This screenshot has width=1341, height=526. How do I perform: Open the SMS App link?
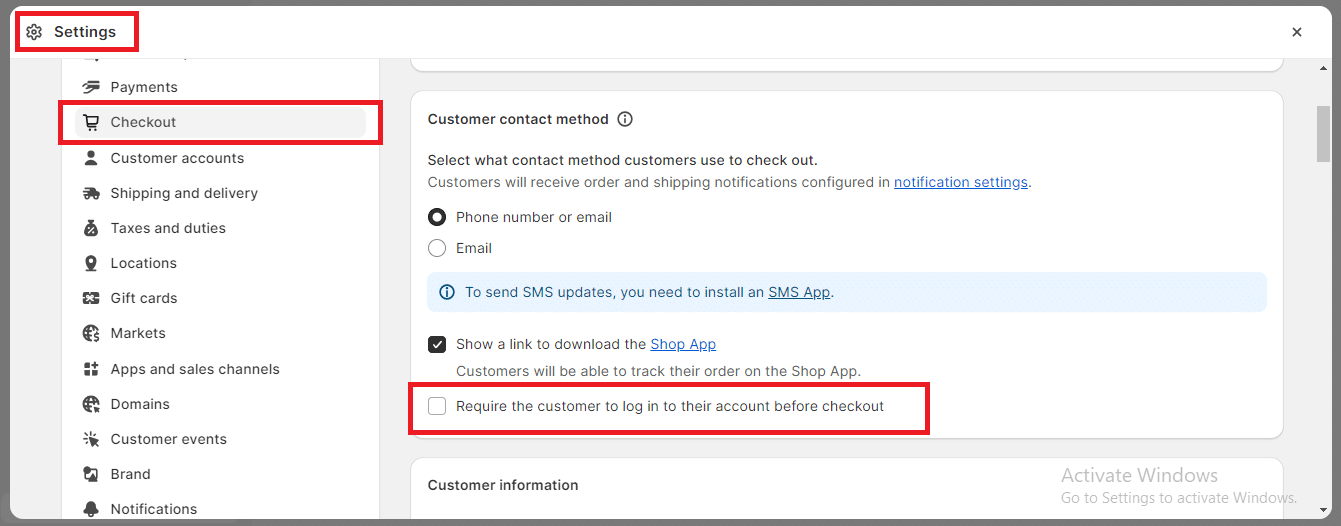pyautogui.click(x=799, y=292)
